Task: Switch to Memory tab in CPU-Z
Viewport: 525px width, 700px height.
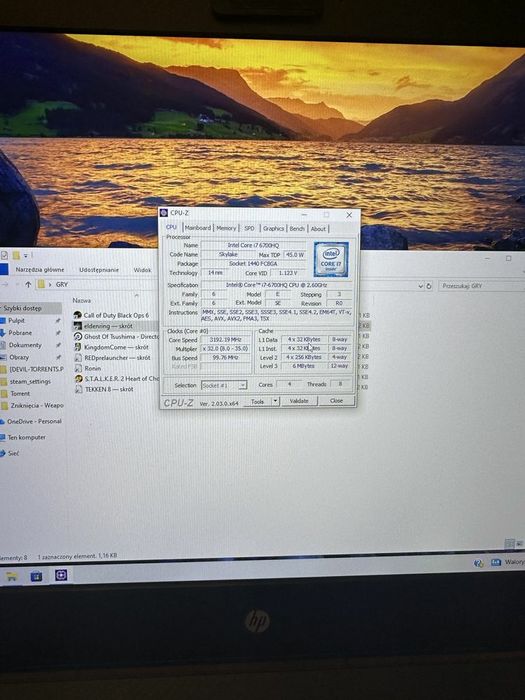Action: [226, 228]
